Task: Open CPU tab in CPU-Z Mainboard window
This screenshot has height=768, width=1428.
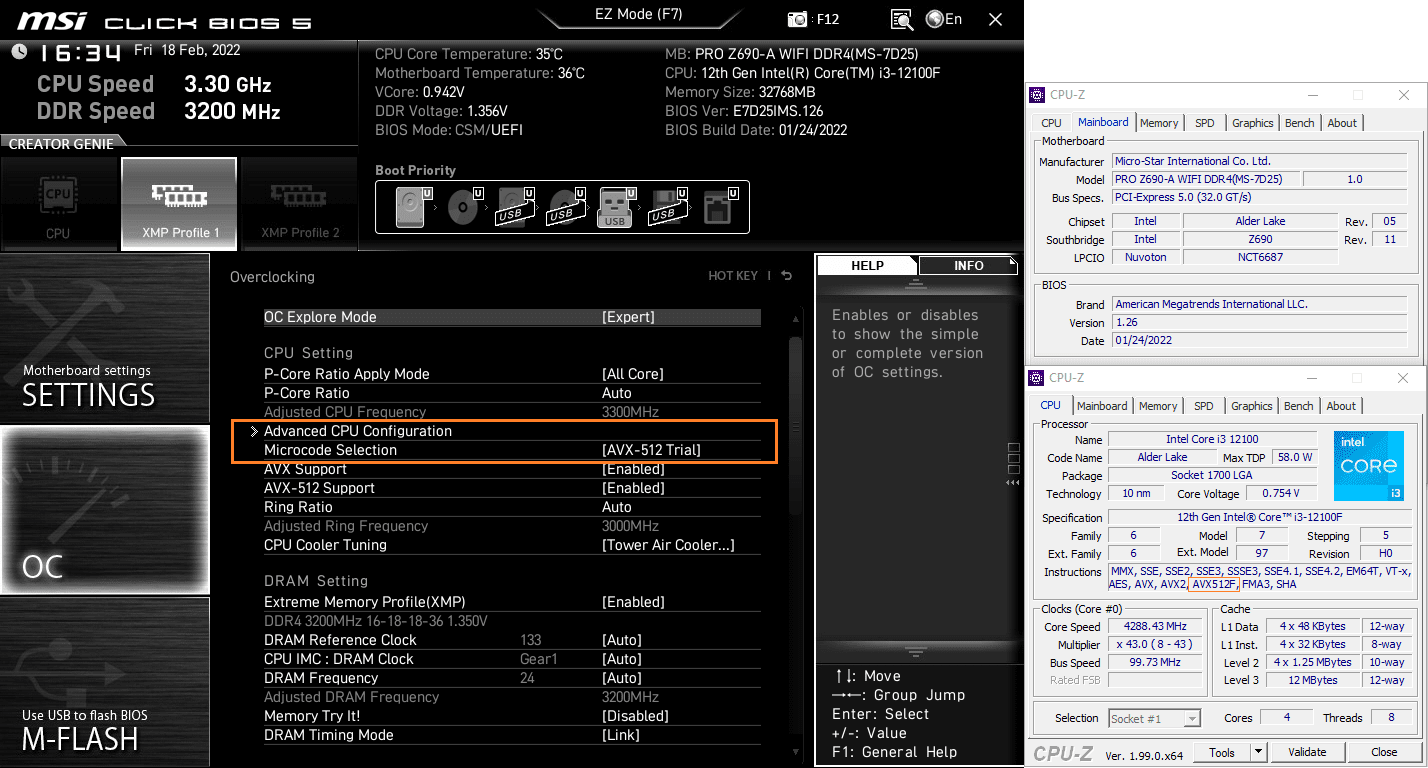Action: (x=1051, y=123)
